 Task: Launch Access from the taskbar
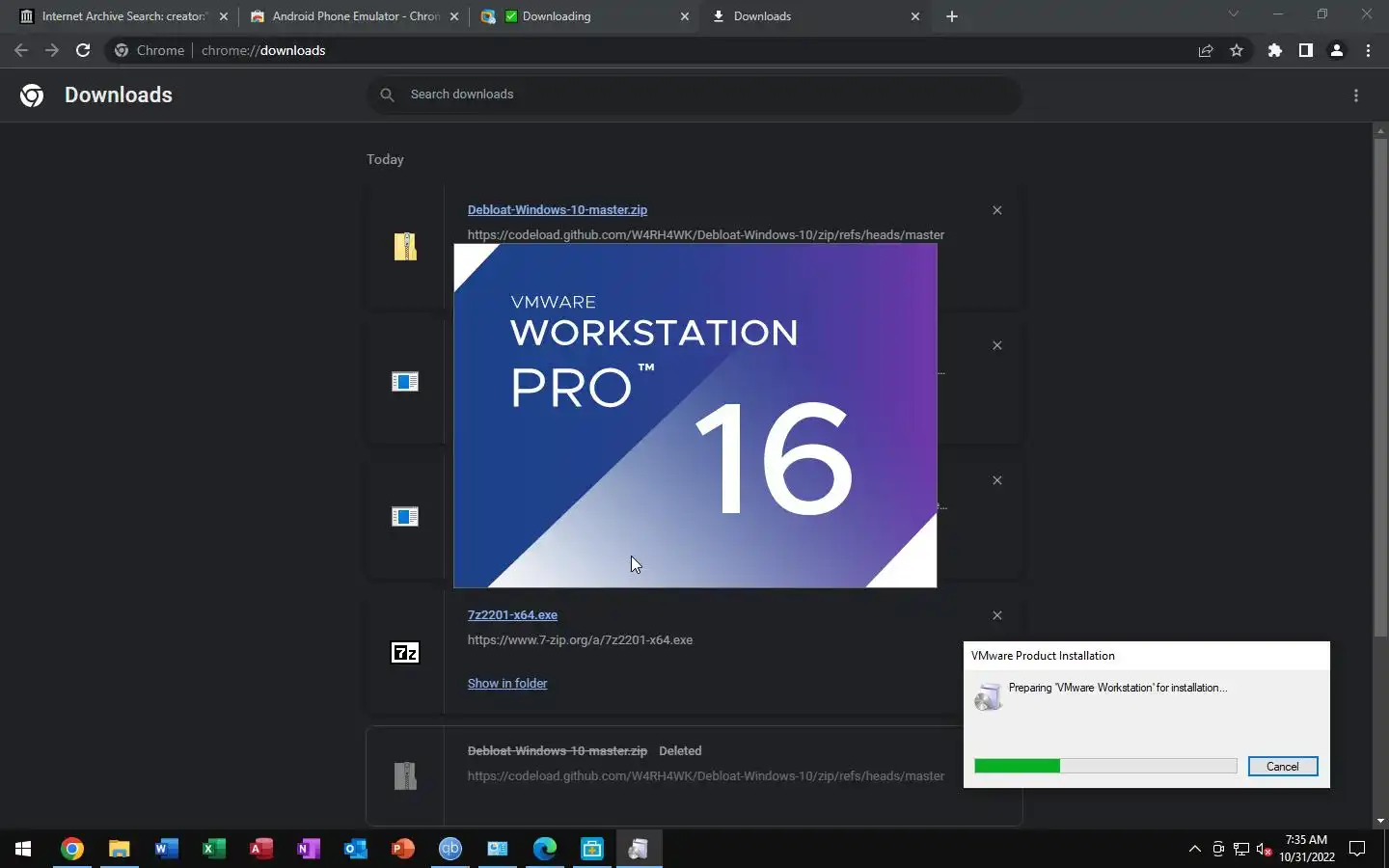pyautogui.click(x=260, y=849)
